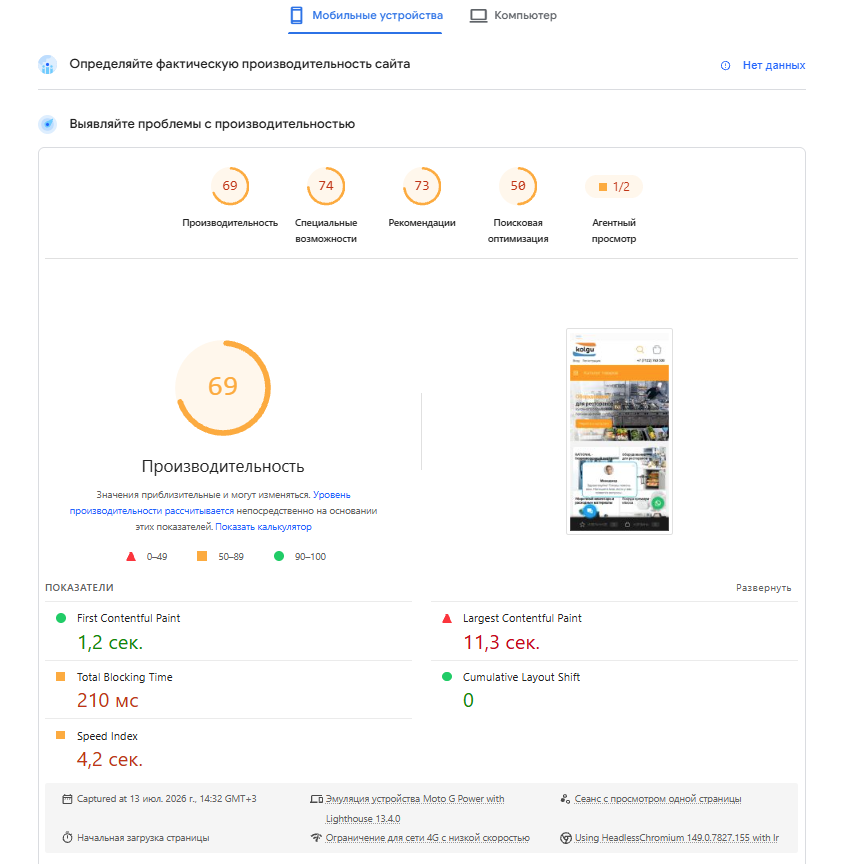The image size is (845, 864).
Task: Click the info icon beside Нет данных
Action: 725,66
